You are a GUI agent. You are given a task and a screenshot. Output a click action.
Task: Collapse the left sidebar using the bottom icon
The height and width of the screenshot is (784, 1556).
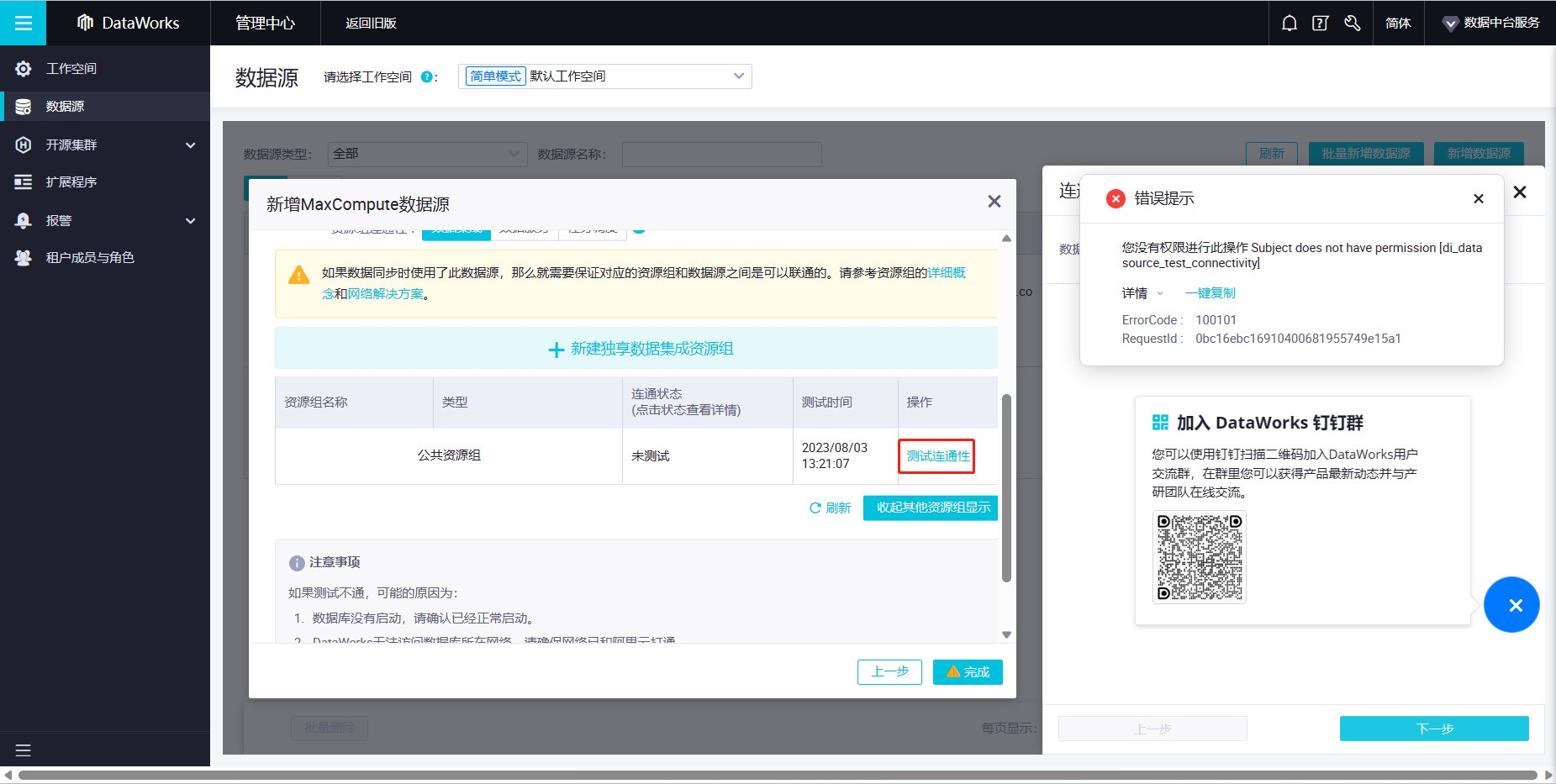pyautogui.click(x=24, y=750)
